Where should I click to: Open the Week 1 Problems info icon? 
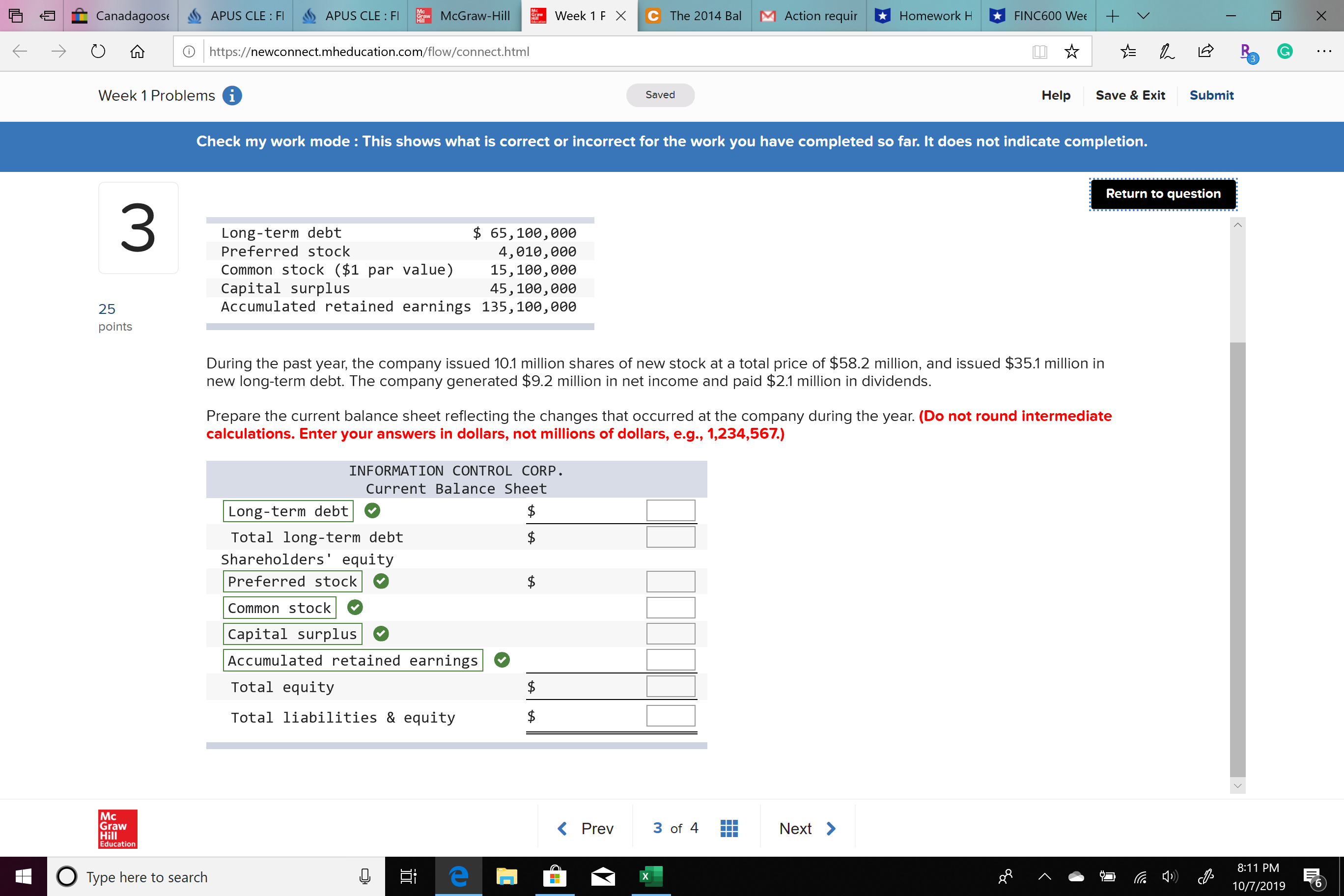232,95
